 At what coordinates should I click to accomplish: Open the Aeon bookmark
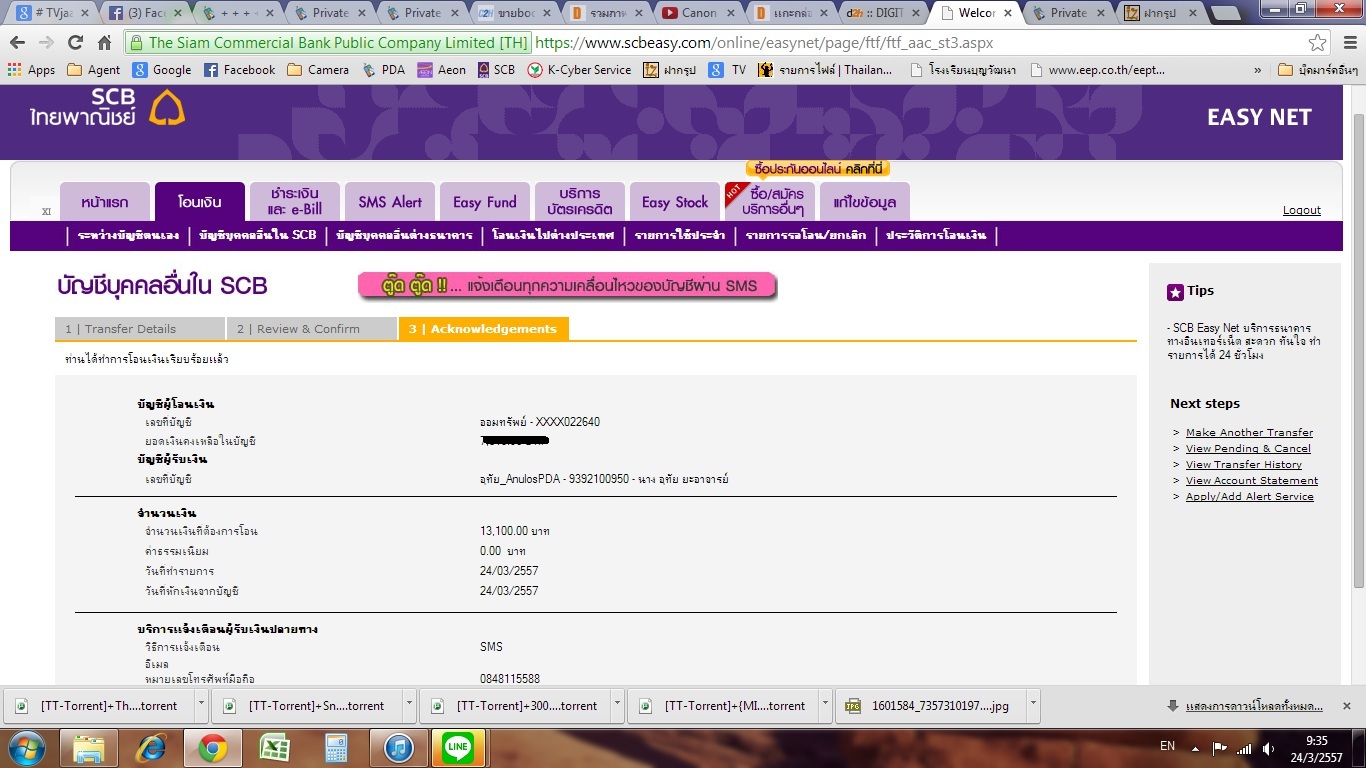pyautogui.click(x=442, y=70)
